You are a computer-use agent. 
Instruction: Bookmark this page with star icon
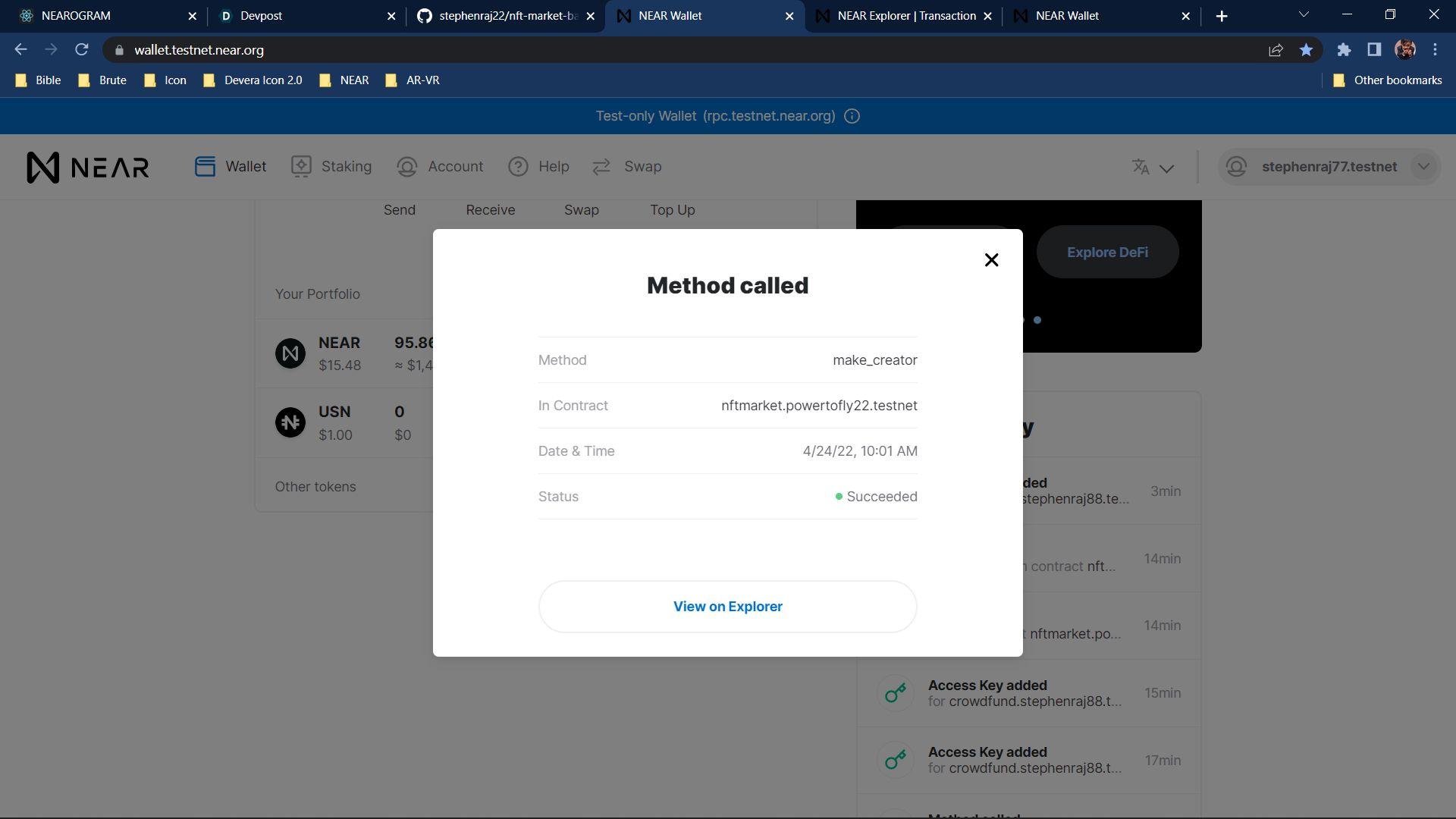1306,50
